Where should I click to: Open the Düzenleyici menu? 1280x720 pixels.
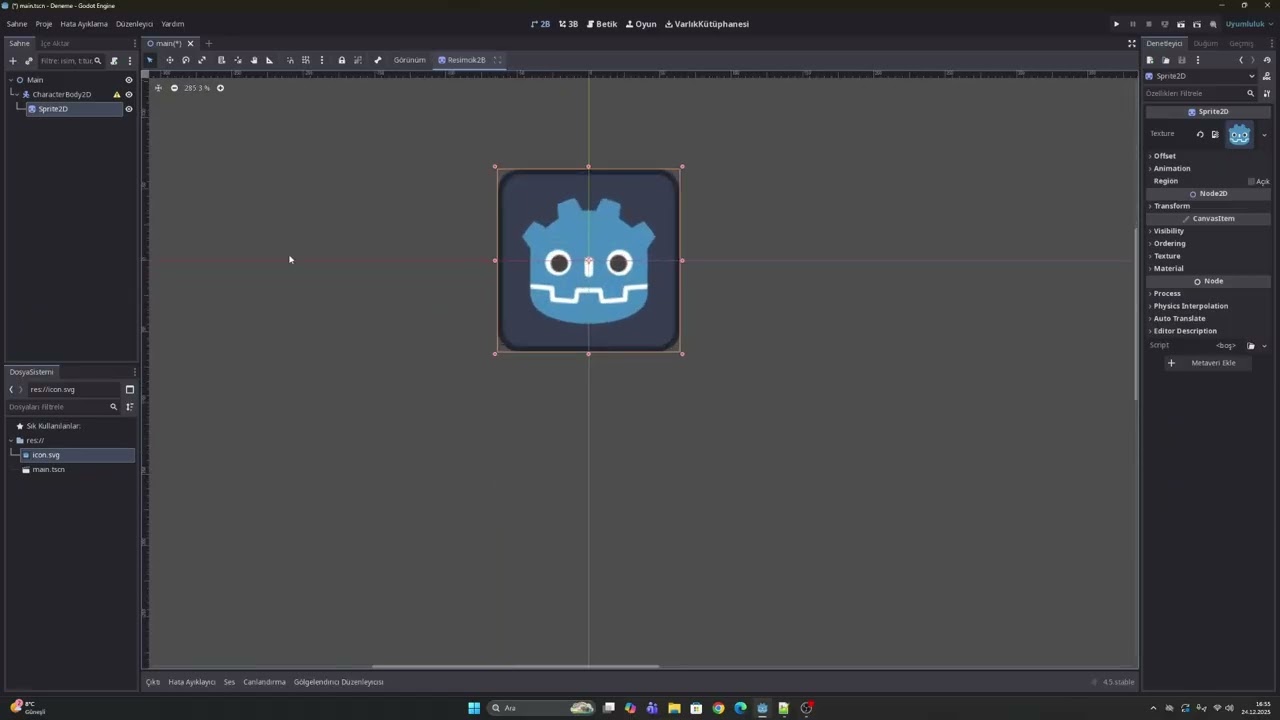[134, 24]
